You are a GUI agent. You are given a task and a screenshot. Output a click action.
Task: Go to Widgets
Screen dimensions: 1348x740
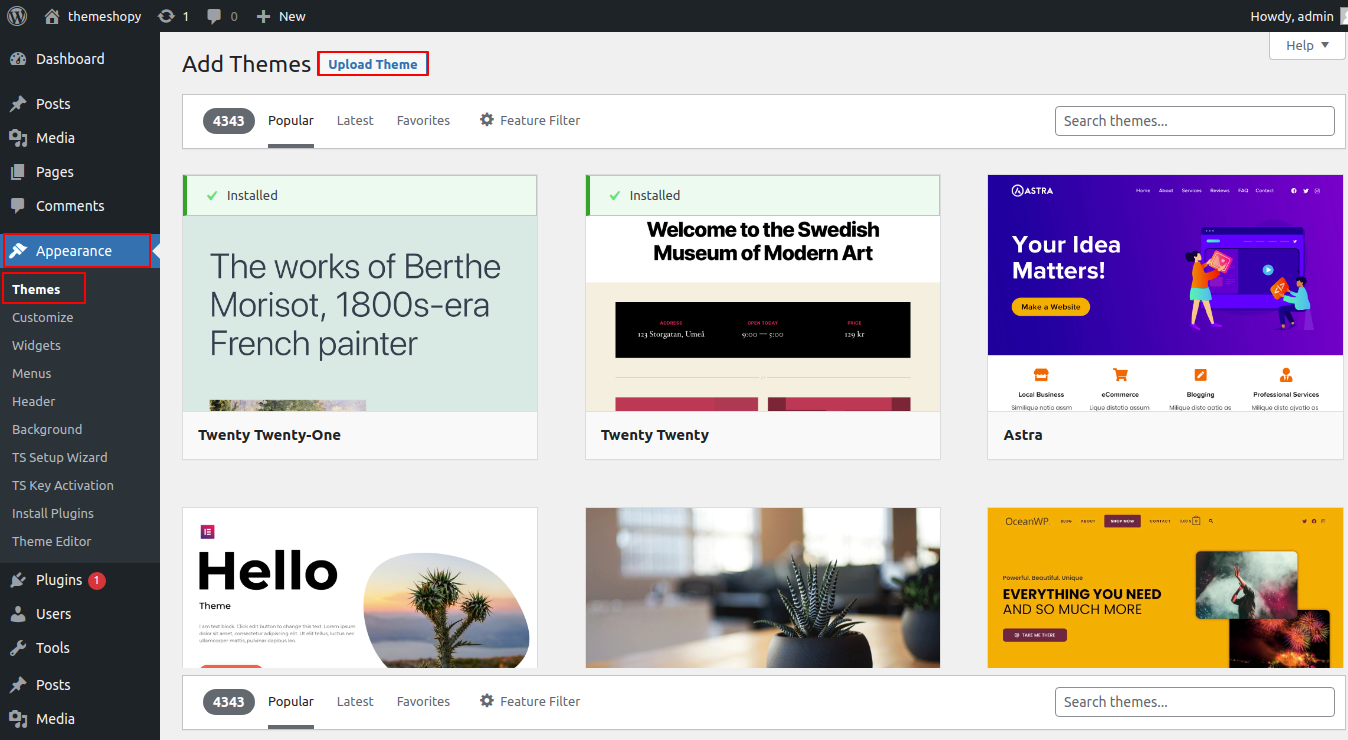(x=36, y=345)
